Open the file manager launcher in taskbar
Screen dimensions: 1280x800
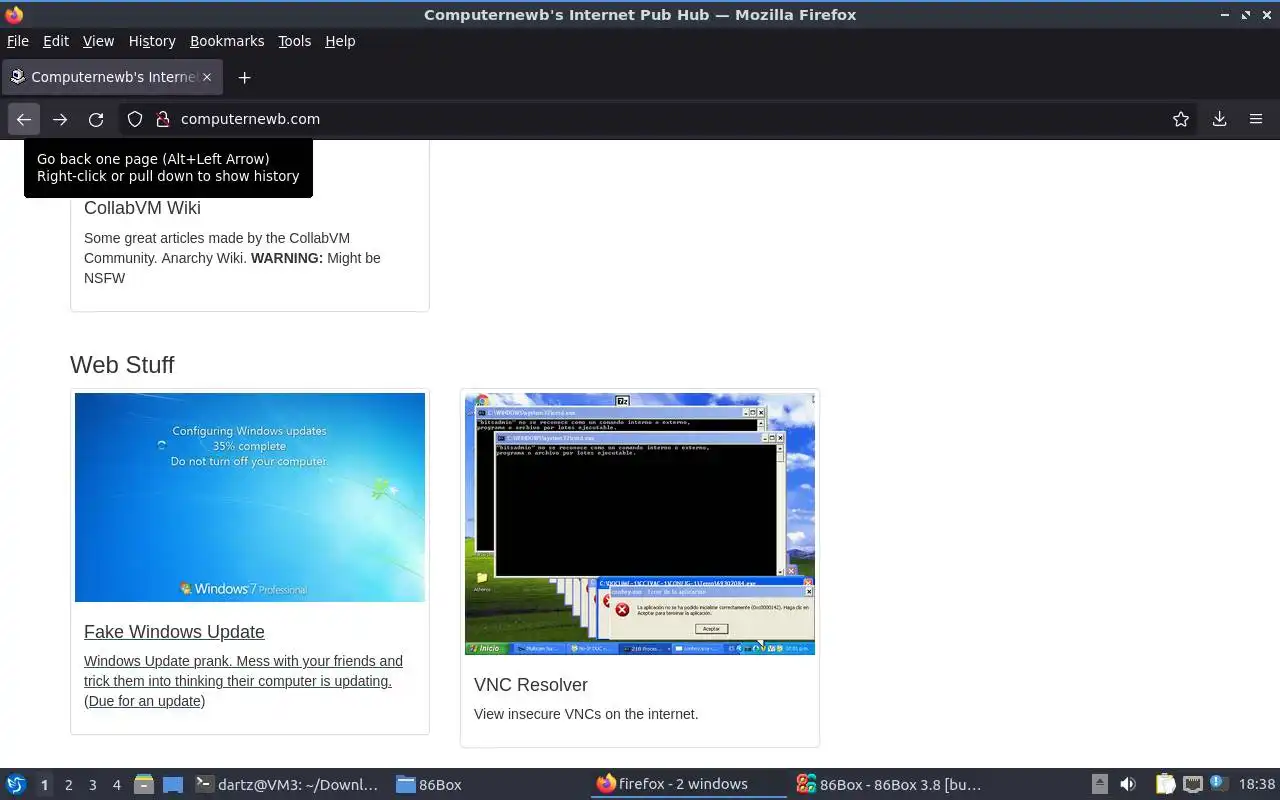pyautogui.click(x=144, y=785)
